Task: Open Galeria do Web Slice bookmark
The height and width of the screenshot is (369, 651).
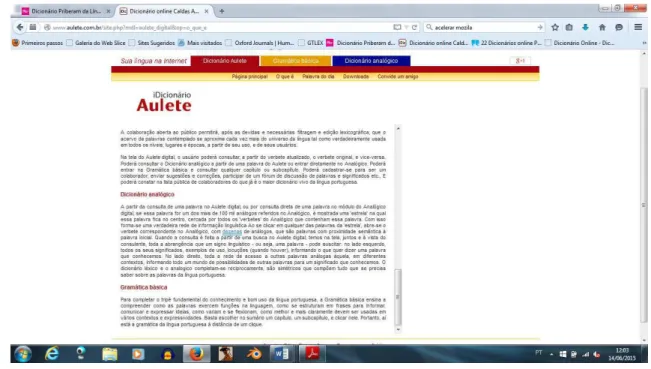Action: point(96,43)
